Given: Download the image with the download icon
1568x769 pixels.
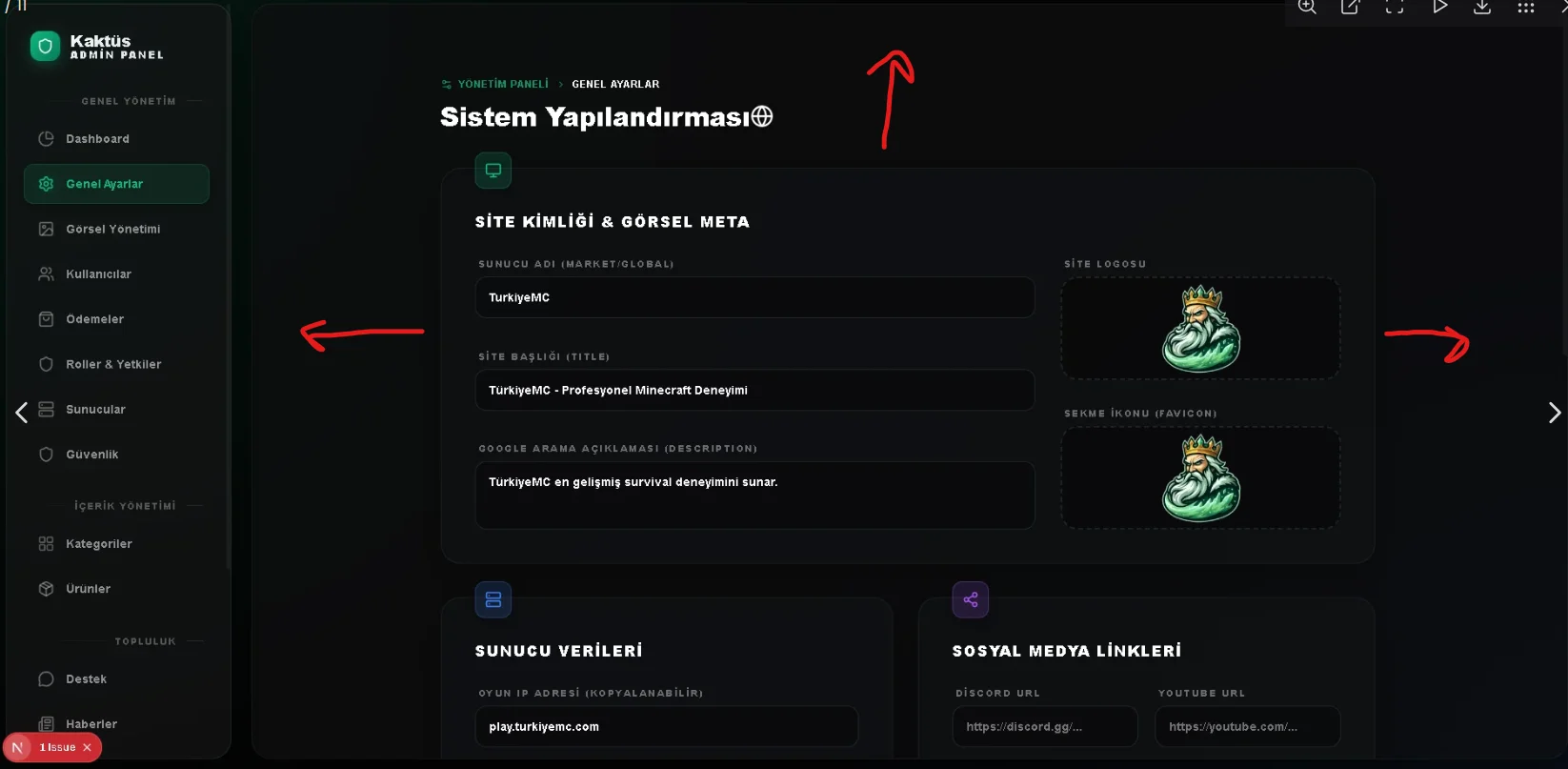Looking at the screenshot, I should pos(1482,8).
